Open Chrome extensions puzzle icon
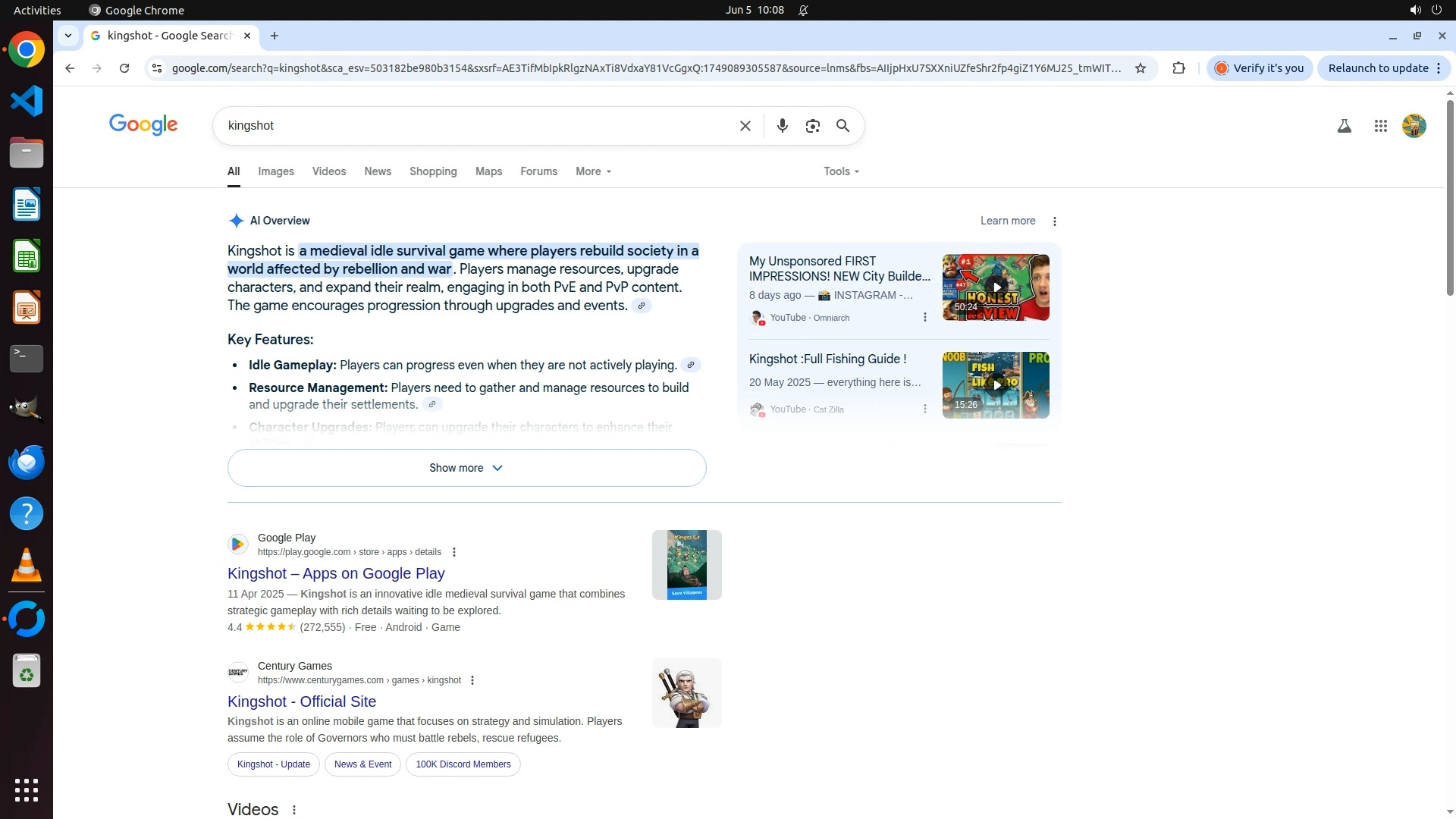 tap(1178, 68)
